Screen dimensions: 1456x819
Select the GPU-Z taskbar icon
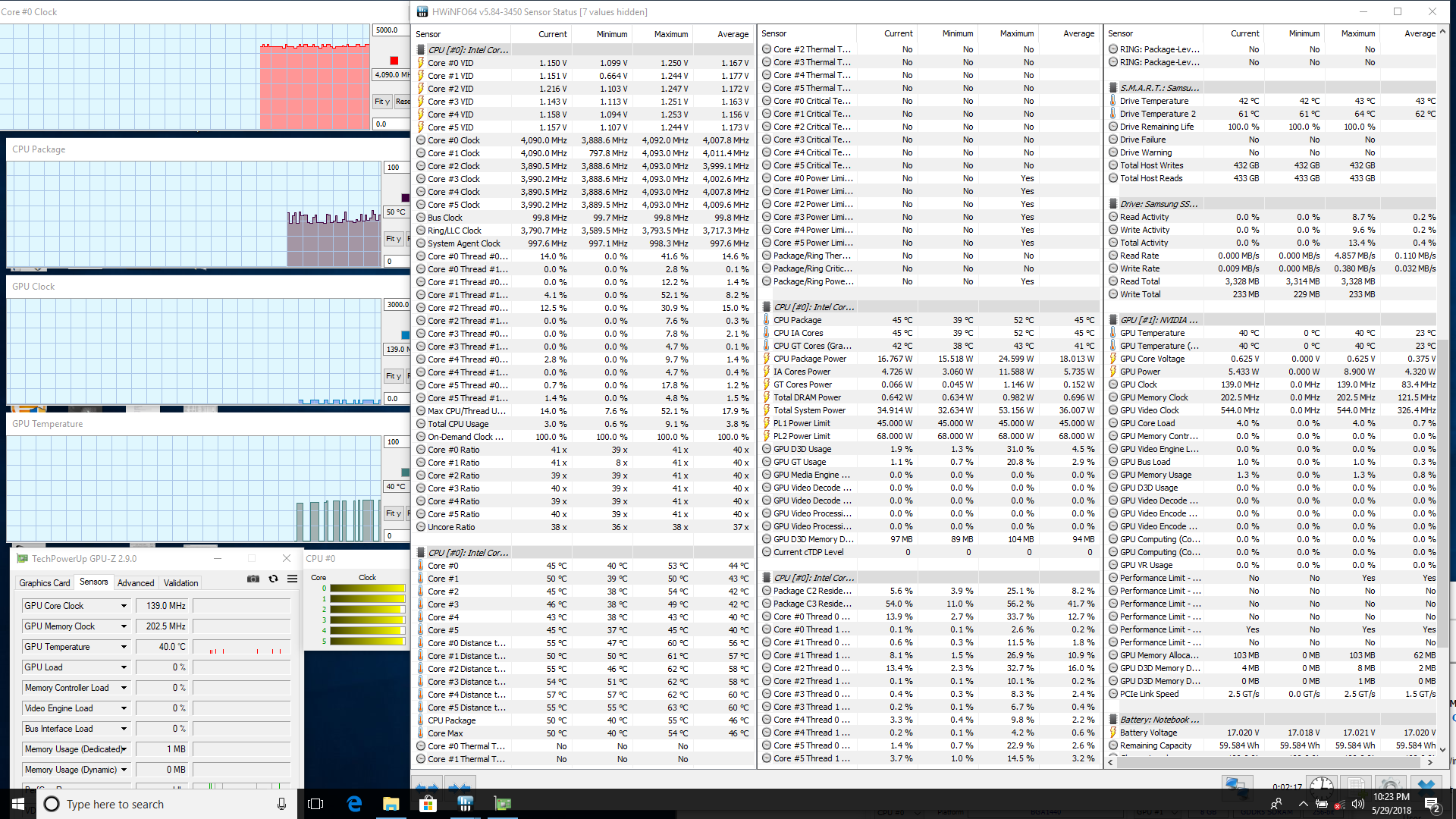pos(502,804)
